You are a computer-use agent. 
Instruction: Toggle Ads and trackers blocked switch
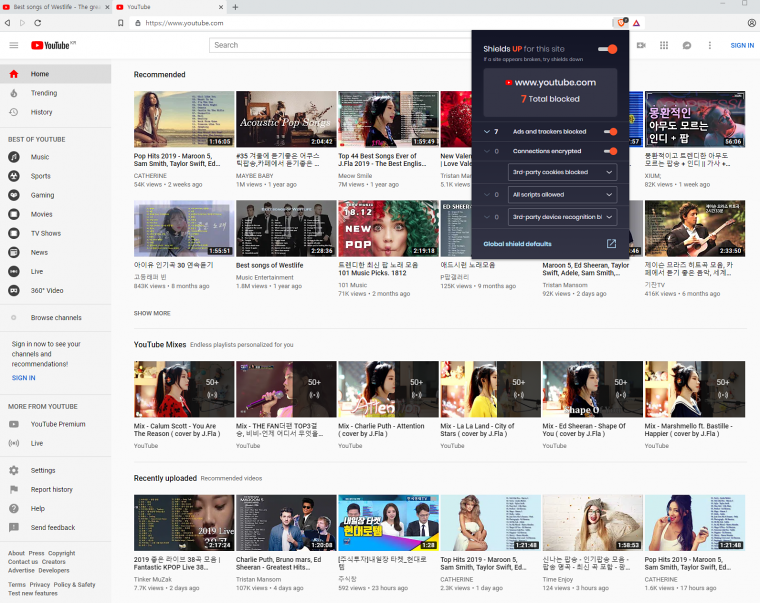pyautogui.click(x=611, y=131)
